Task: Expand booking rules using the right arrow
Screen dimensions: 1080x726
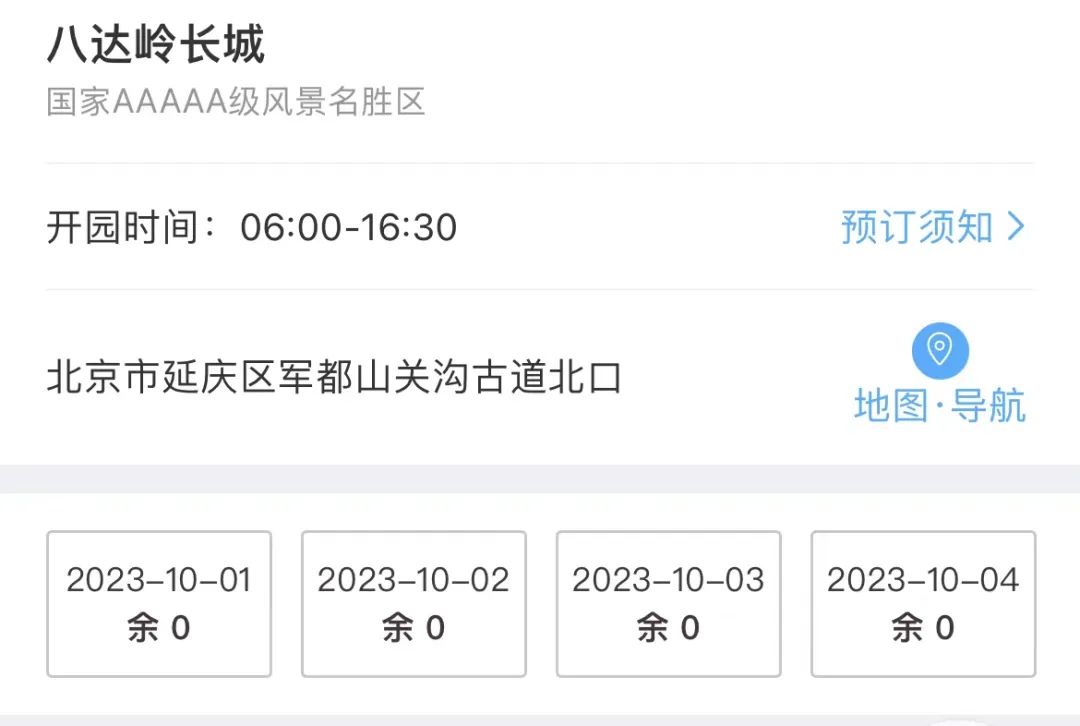Action: [1014, 228]
